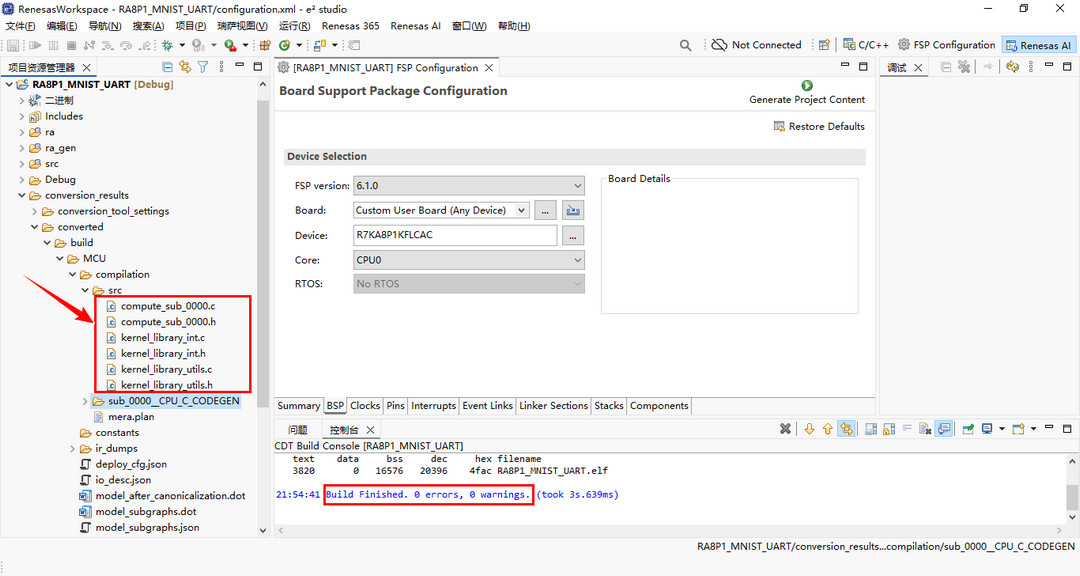Image resolution: width=1080 pixels, height=576 pixels.
Task: Jump to next error with down arrow
Action: pos(809,429)
